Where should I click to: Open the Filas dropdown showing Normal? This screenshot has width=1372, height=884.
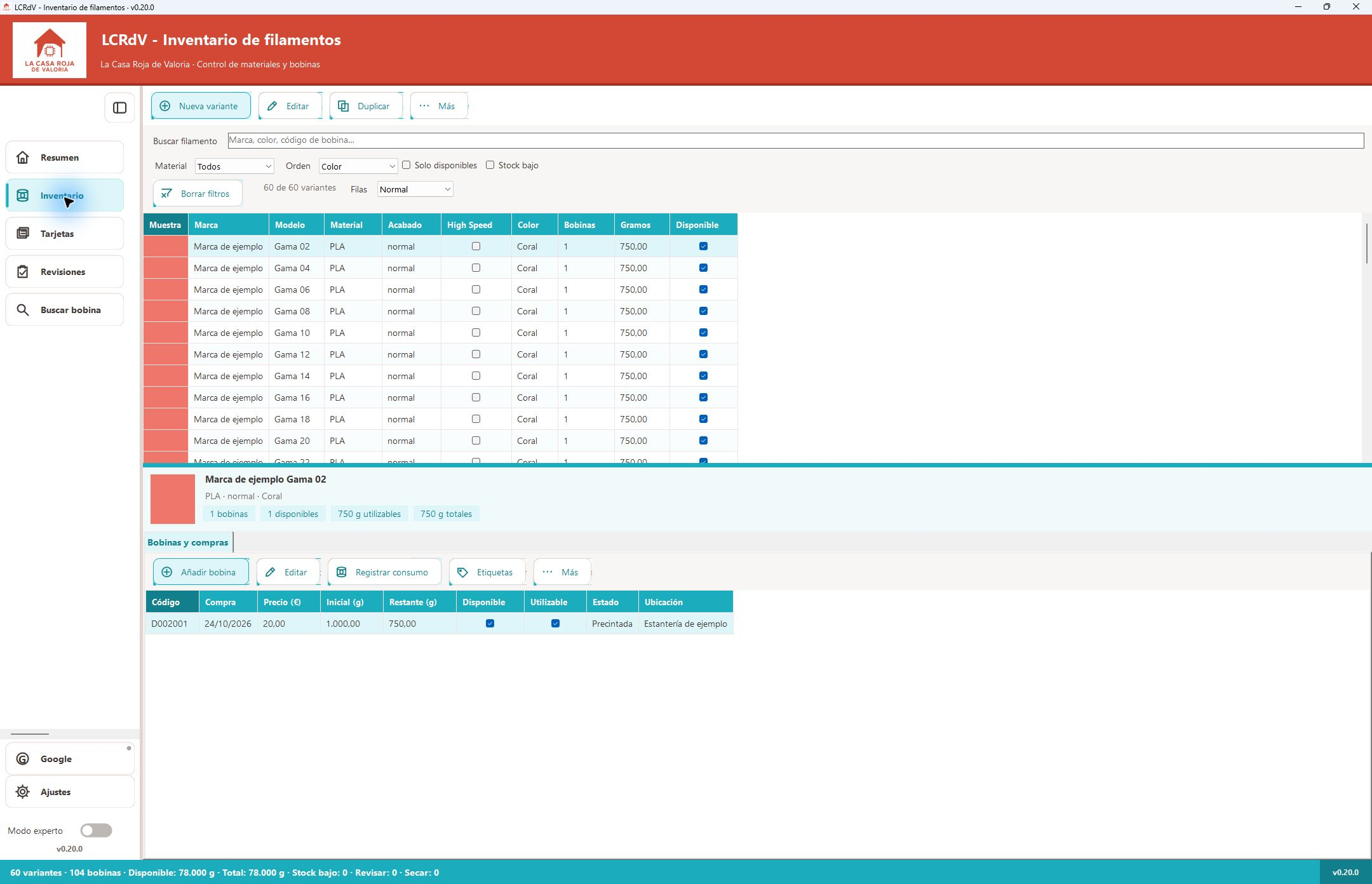(x=415, y=189)
